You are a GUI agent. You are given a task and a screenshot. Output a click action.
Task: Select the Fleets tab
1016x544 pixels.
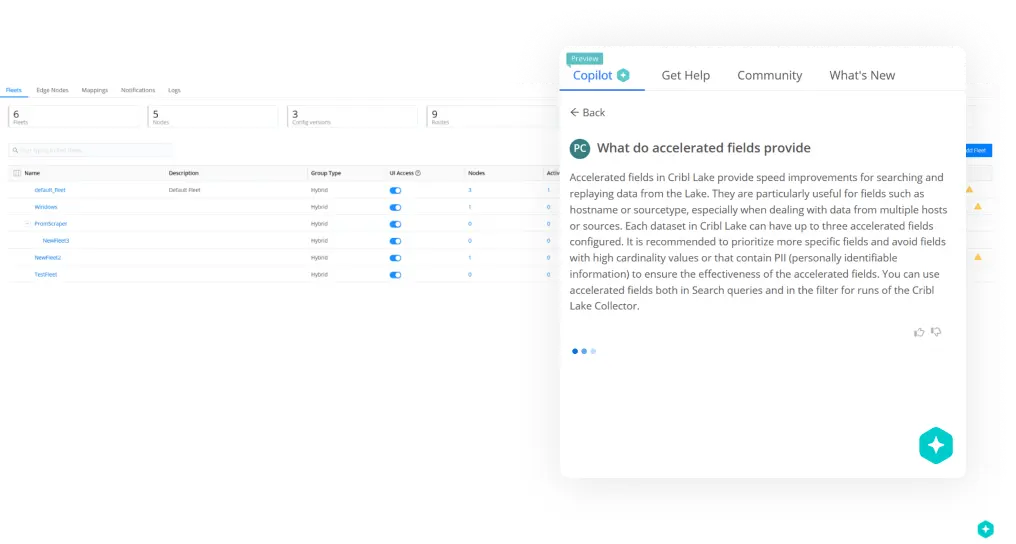[14, 90]
